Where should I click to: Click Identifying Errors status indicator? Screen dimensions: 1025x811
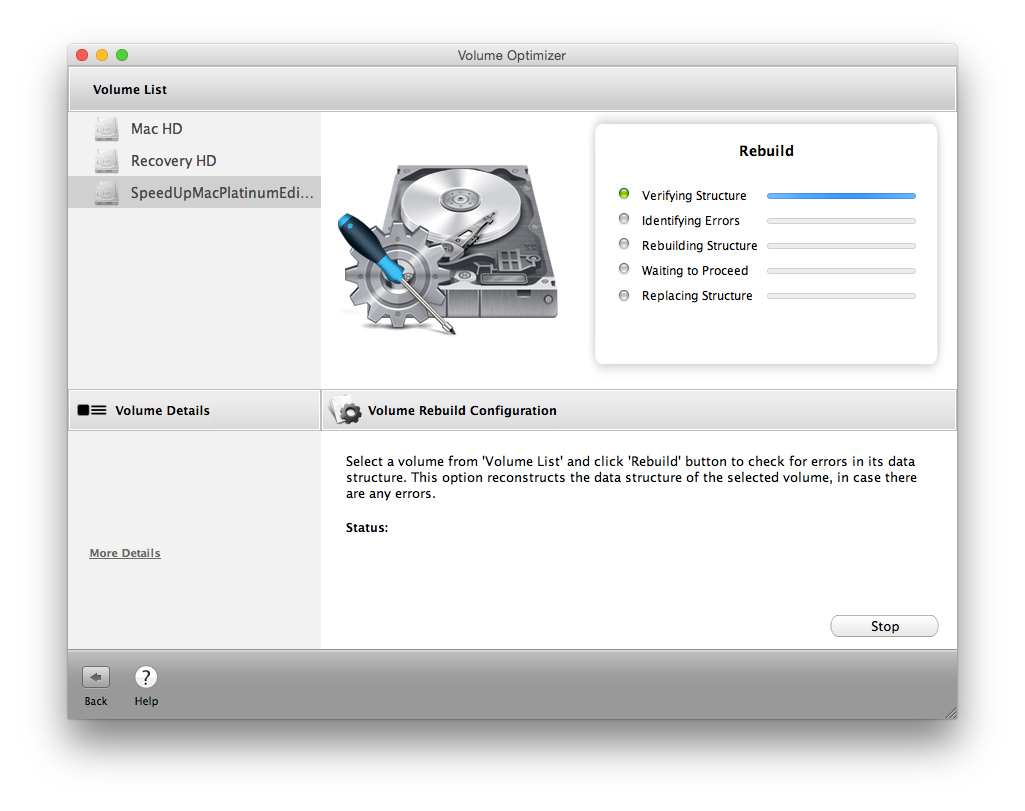click(624, 219)
